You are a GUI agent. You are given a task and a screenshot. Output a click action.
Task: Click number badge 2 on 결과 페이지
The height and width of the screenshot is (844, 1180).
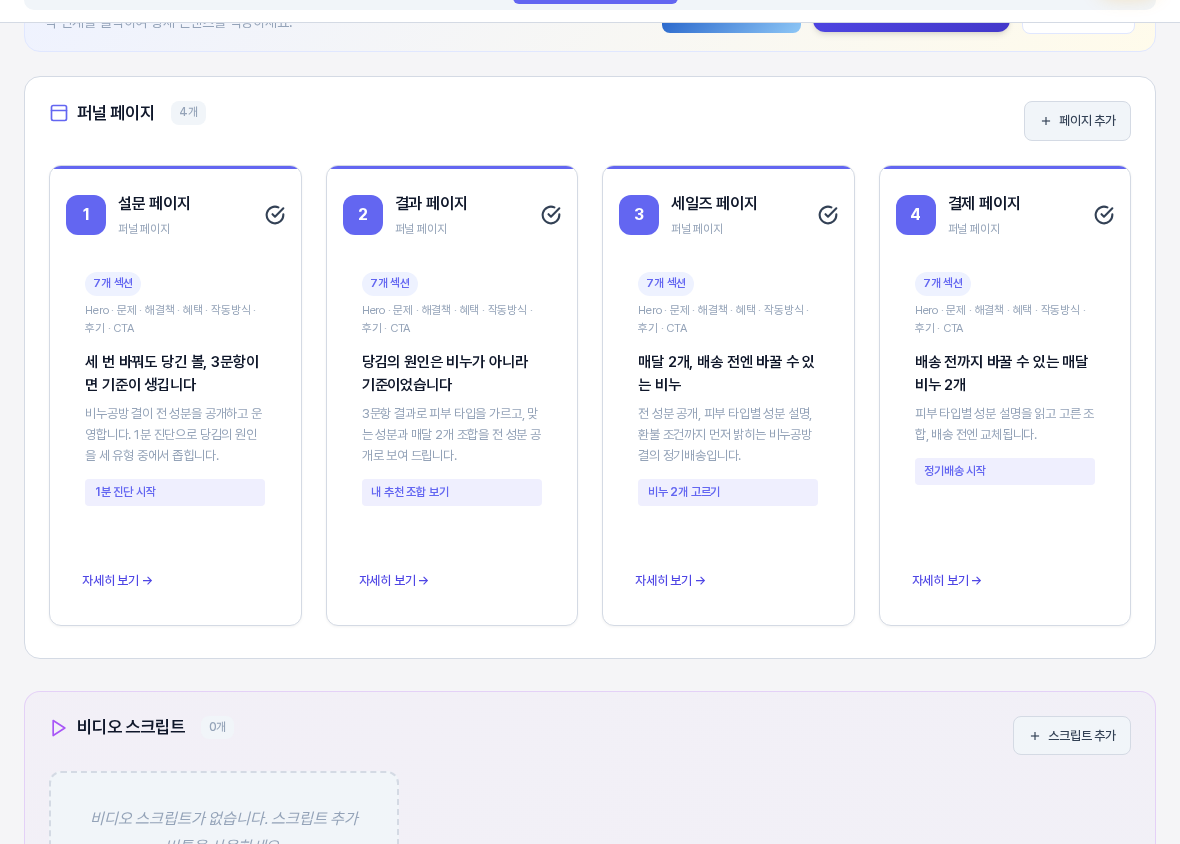click(363, 214)
